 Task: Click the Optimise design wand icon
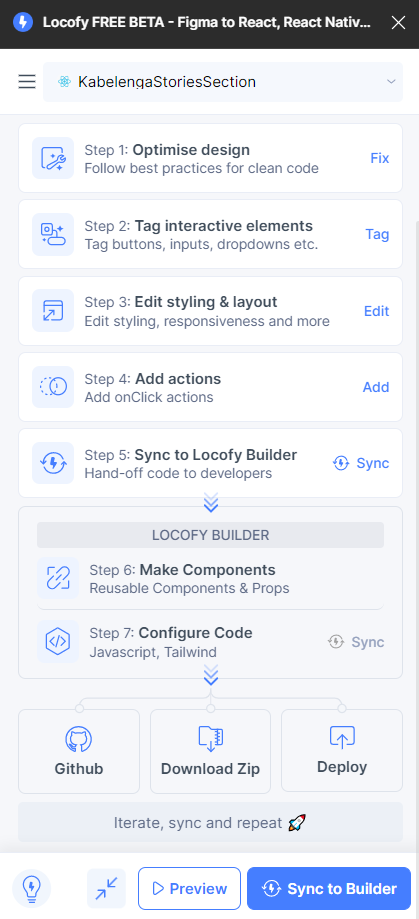tap(53, 158)
